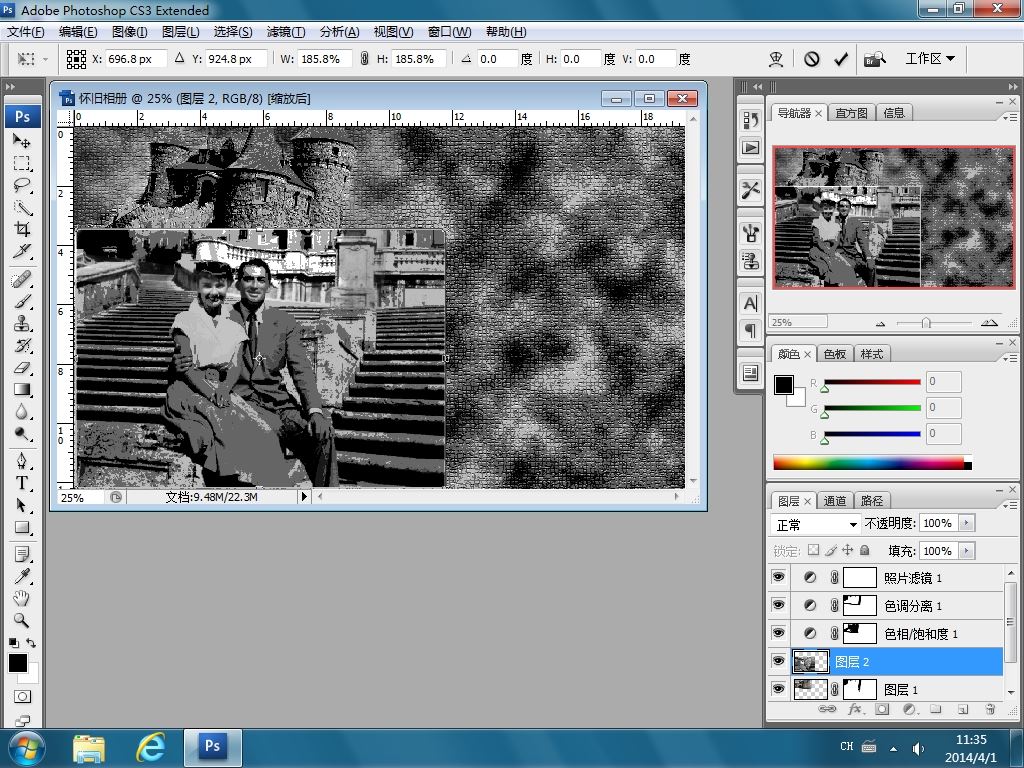Select the Zoom magnifier tool
The image size is (1024, 768).
coord(21,620)
